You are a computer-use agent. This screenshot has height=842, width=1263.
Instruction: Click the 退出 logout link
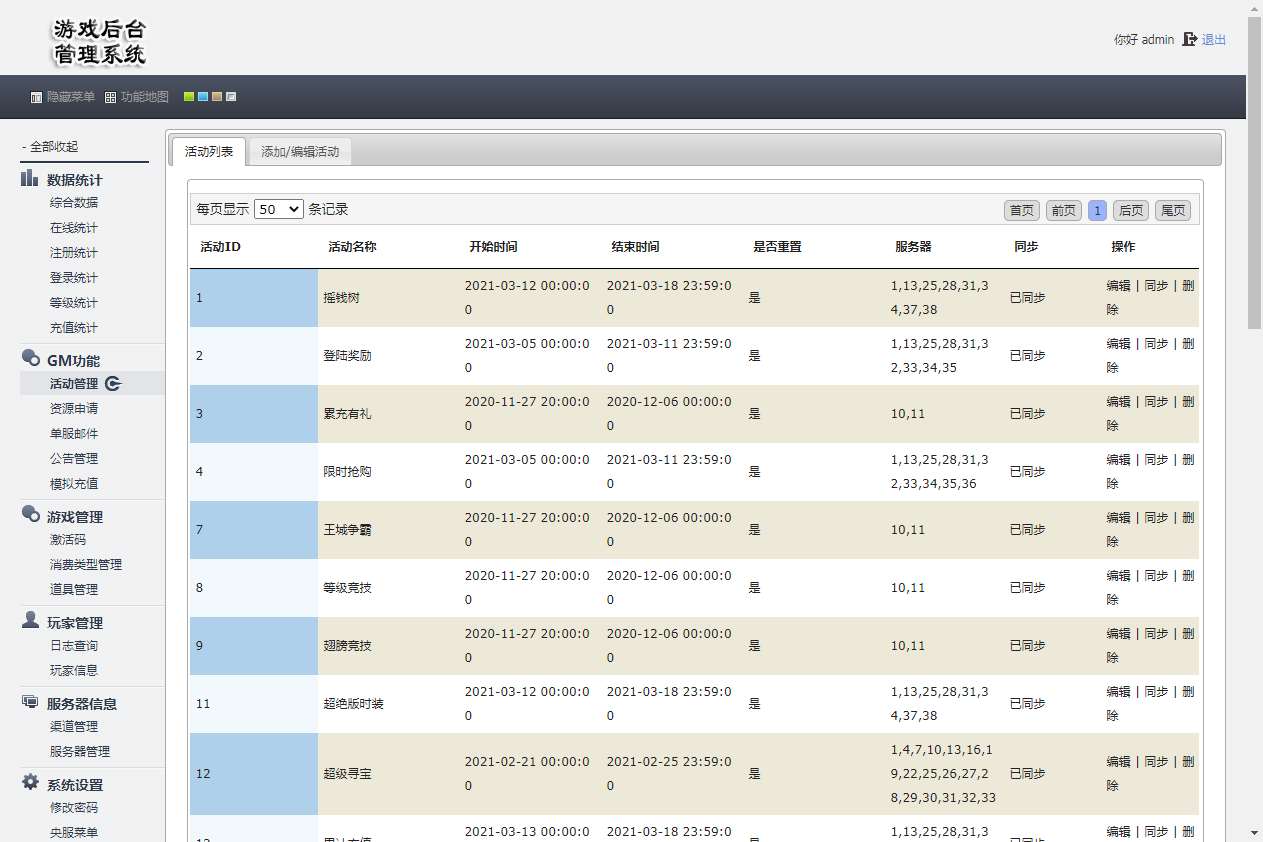pos(1214,40)
